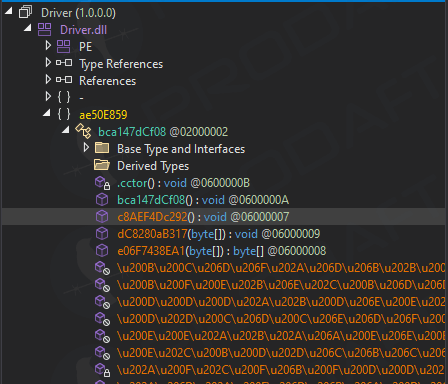Select the PE tree item
Screen dimensions: 448x384
[x=85, y=47]
